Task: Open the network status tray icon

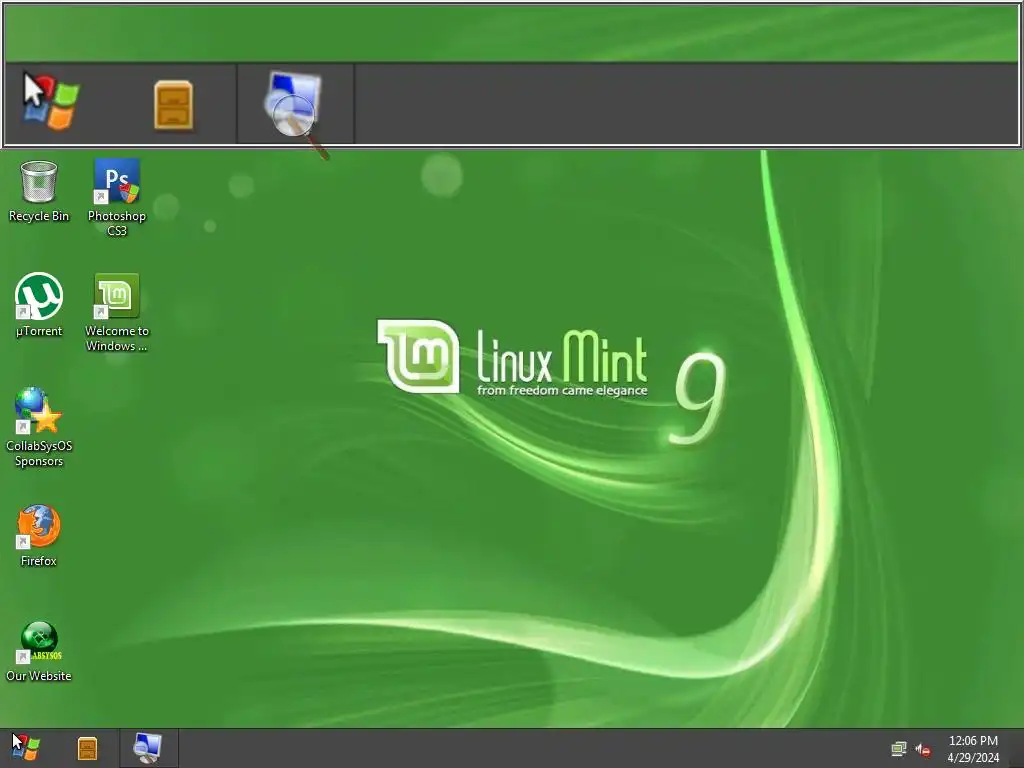Action: pyautogui.click(x=899, y=749)
